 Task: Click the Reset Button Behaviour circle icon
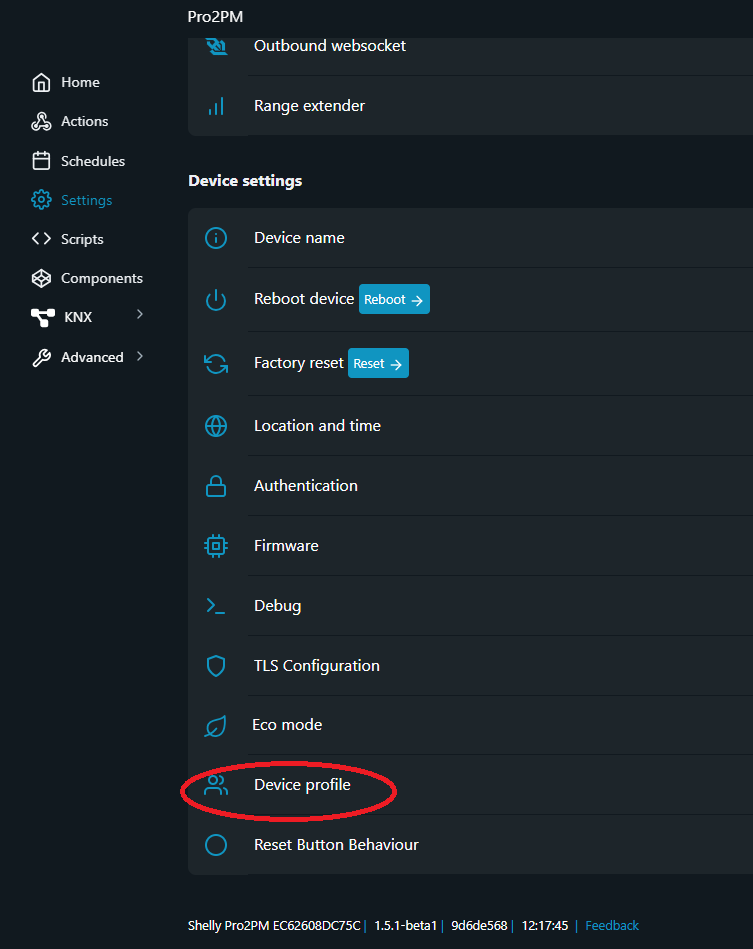216,845
